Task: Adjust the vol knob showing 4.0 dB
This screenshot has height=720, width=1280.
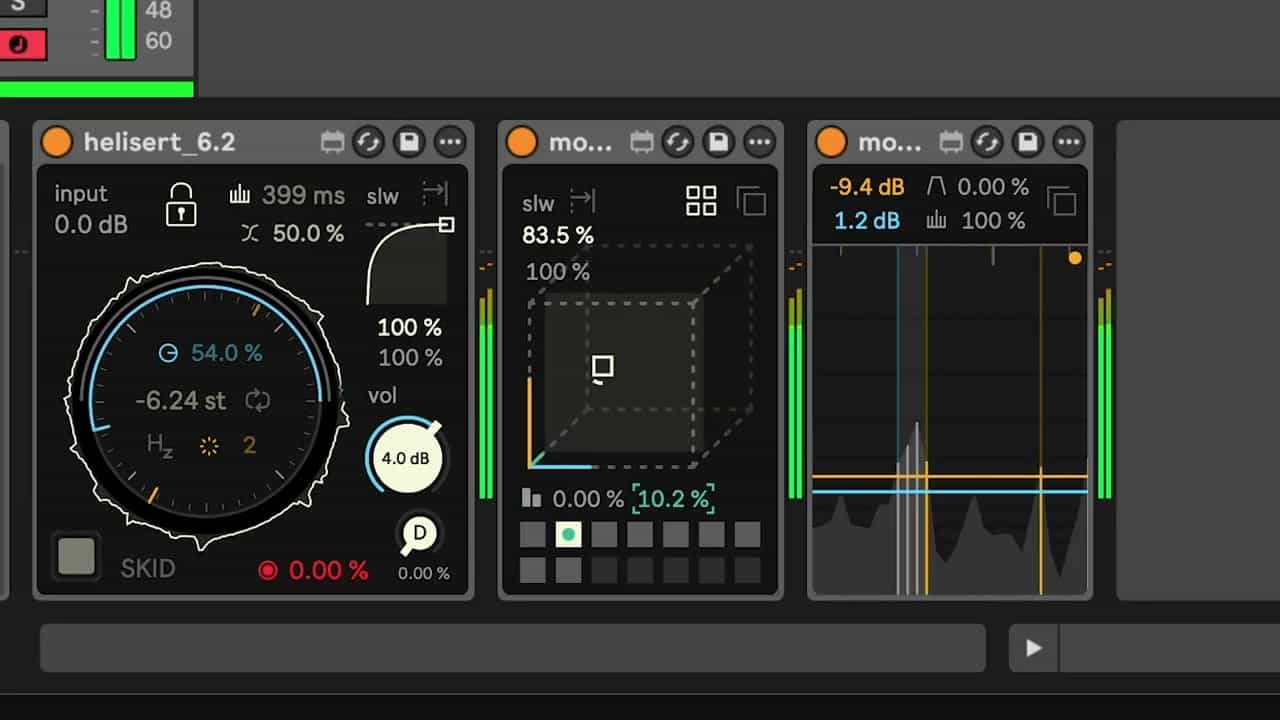Action: [405, 457]
